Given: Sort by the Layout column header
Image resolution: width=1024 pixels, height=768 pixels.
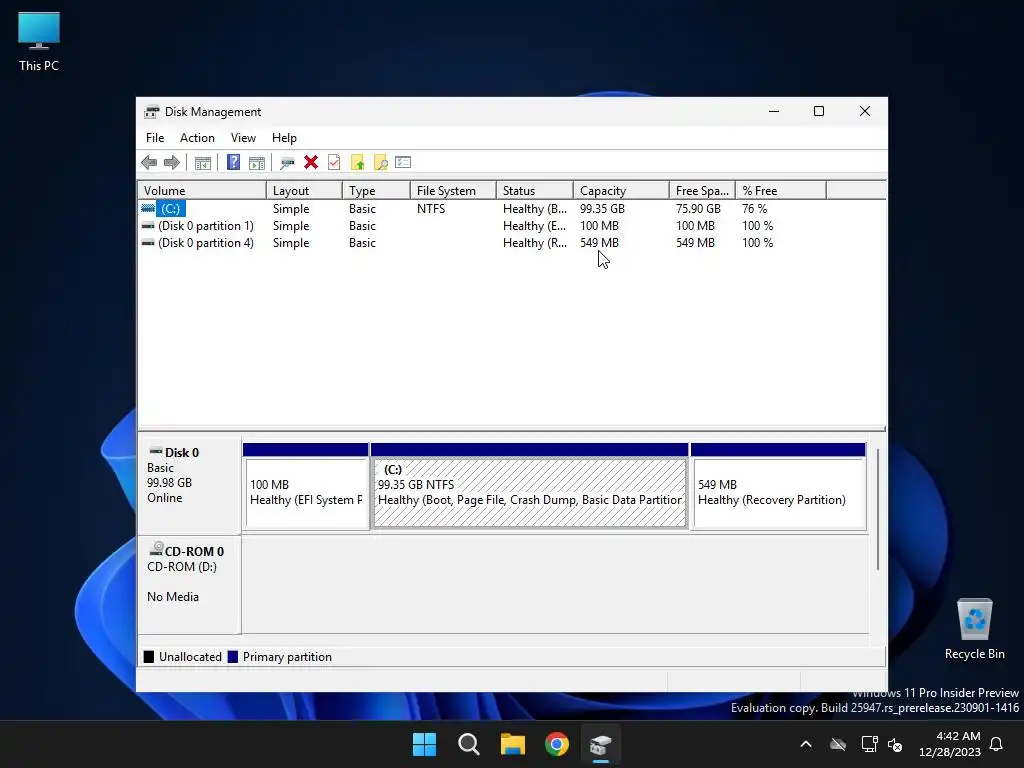Looking at the screenshot, I should [x=304, y=191].
